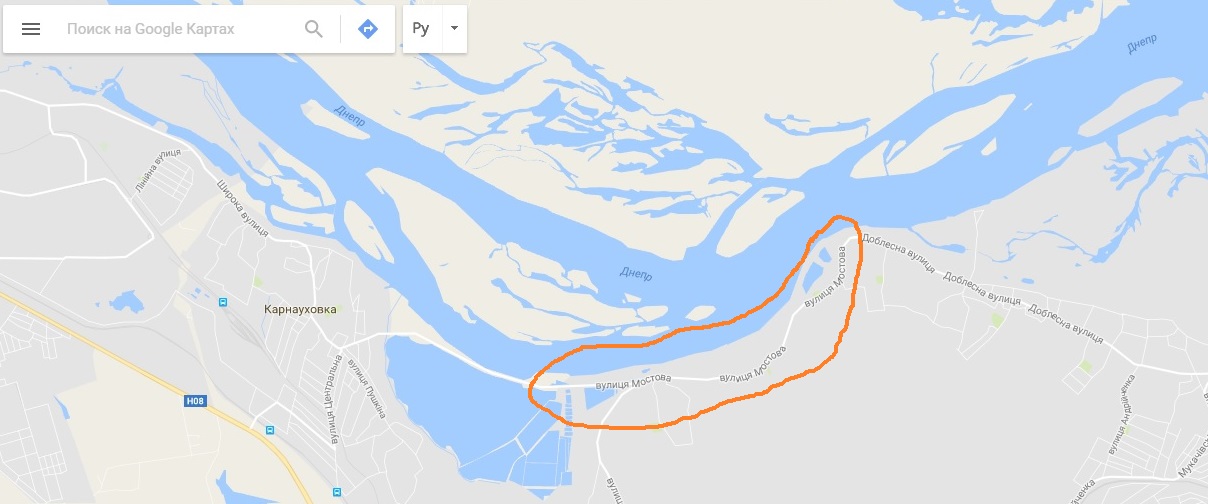This screenshot has width=1208, height=504.
Task: Click the Днепр label just above the orange outline
Action: pyautogui.click(x=636, y=274)
